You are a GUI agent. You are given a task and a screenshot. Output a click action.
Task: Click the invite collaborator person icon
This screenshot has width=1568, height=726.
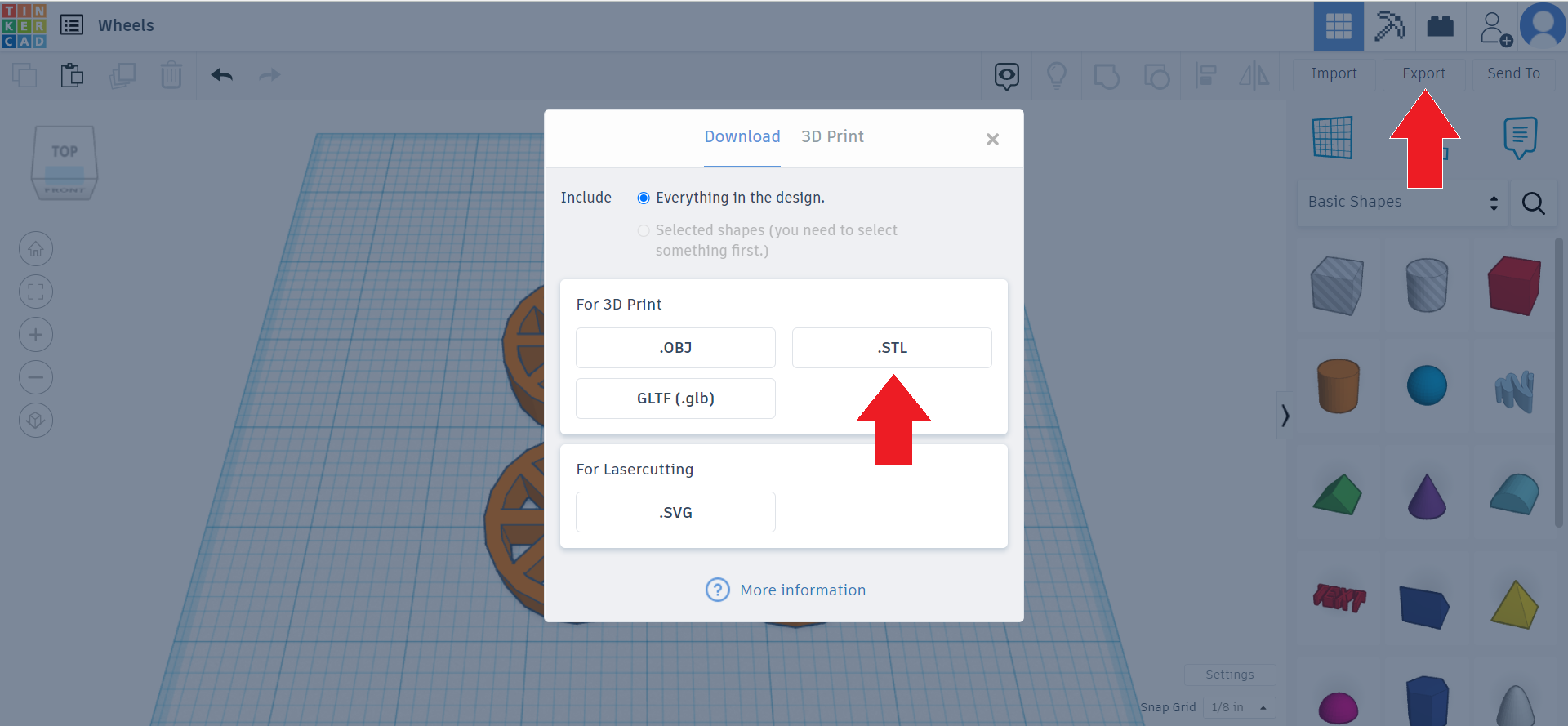click(1495, 28)
